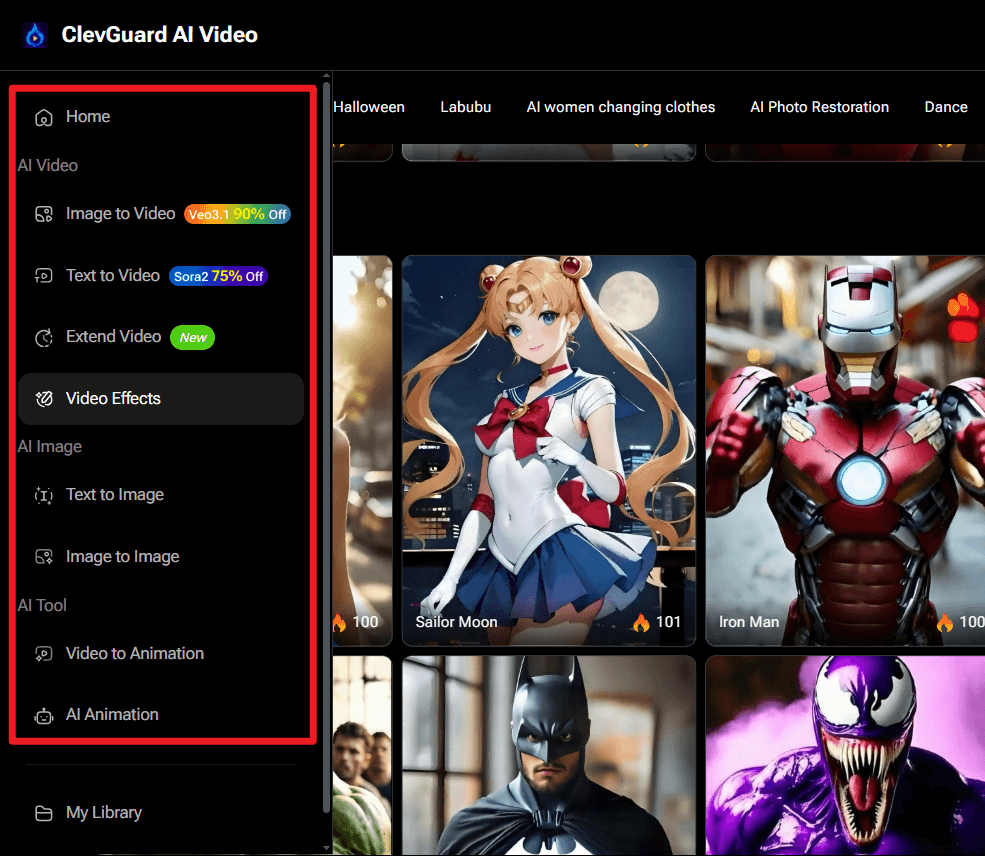
Task: Select the AI Photo Restoration category
Action: point(819,106)
